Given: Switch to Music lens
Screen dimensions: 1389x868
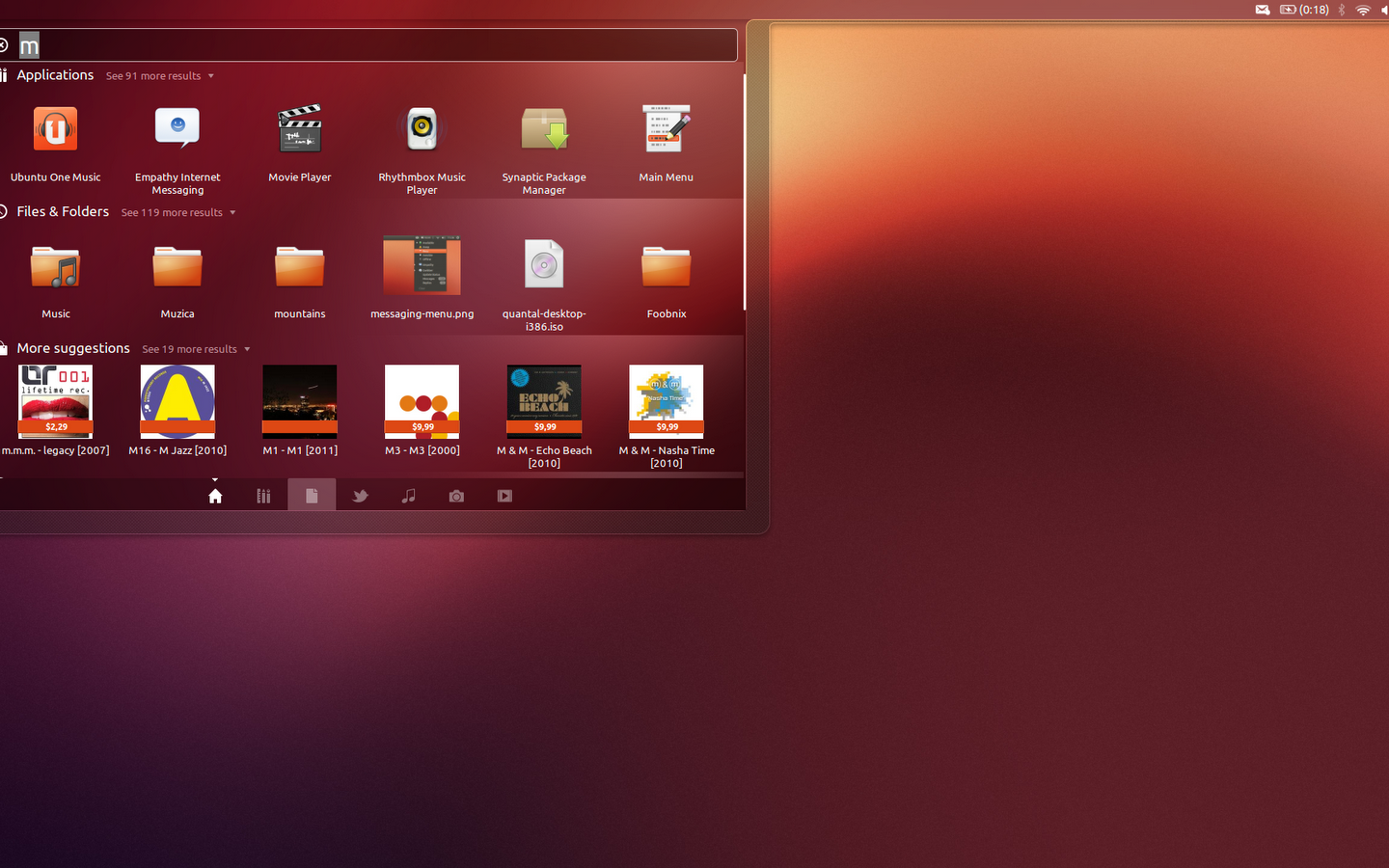Looking at the screenshot, I should click(x=408, y=496).
